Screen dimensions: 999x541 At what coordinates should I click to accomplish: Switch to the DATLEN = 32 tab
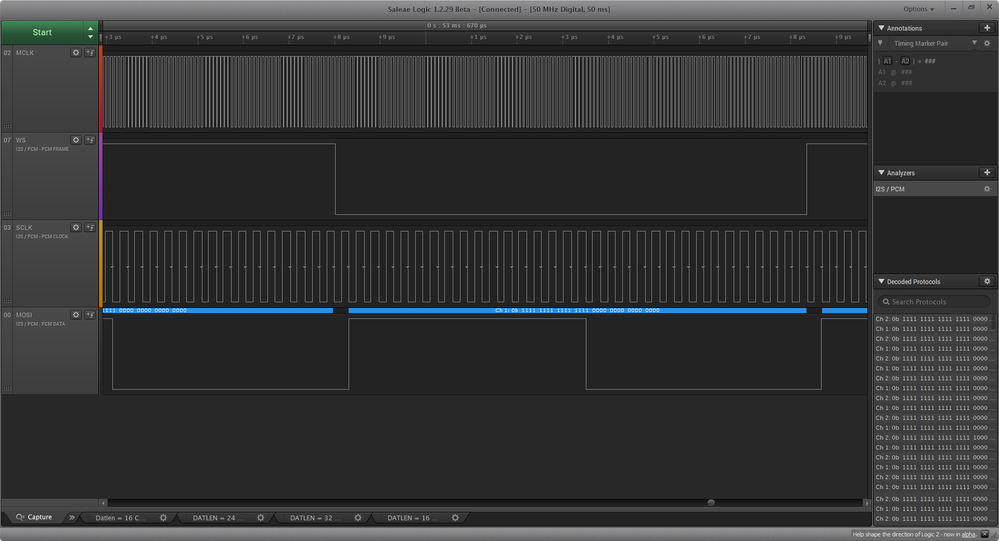click(x=315, y=518)
